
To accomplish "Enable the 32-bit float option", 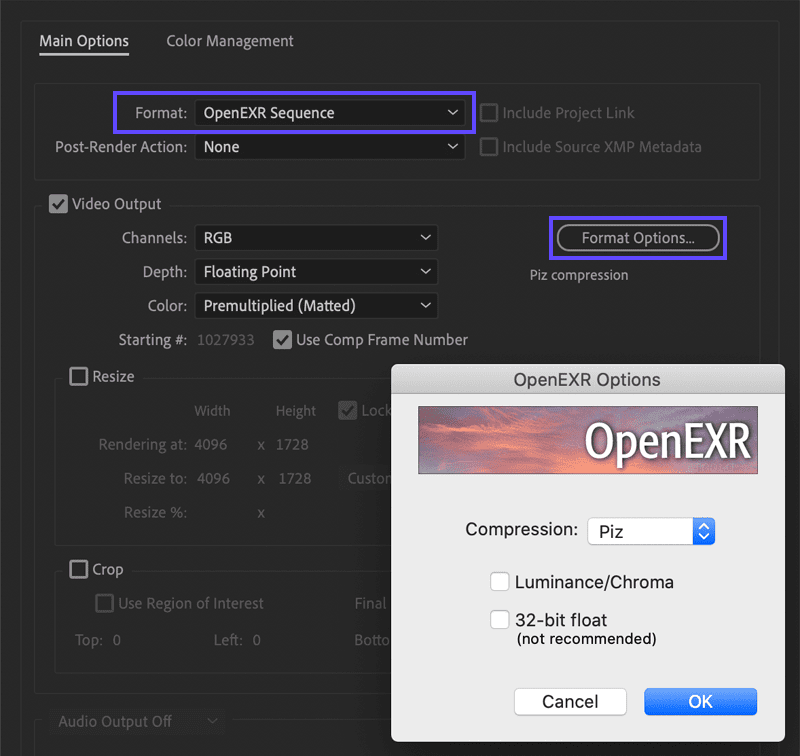I will coord(499,619).
